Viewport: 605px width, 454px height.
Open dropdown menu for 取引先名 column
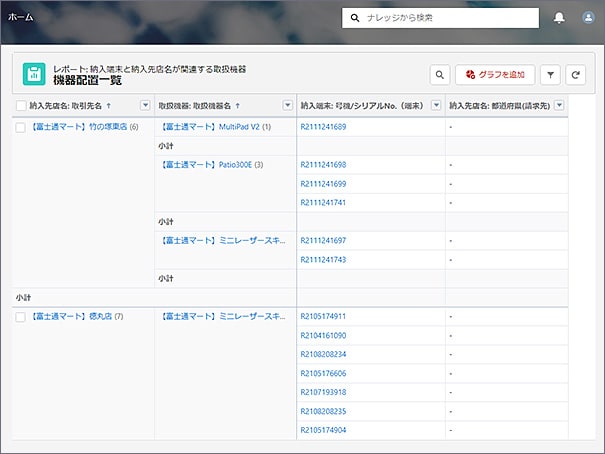(x=145, y=105)
